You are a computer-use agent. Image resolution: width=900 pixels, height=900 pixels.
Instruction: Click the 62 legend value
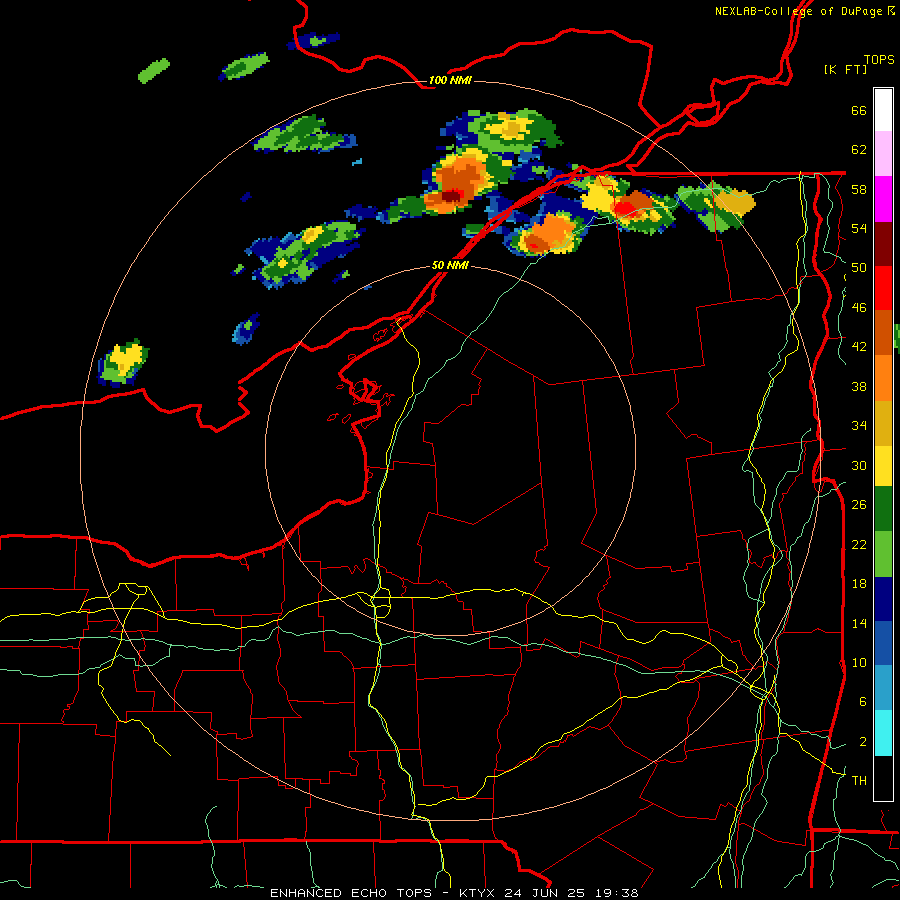click(859, 150)
